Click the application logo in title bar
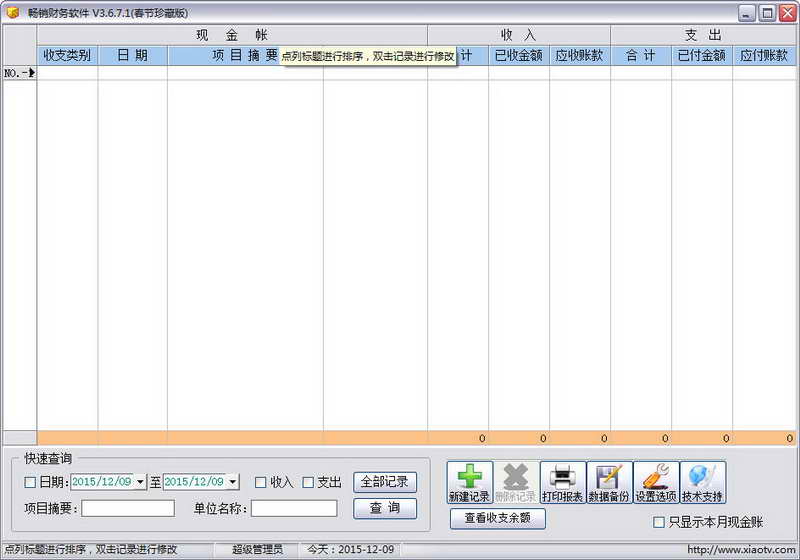This screenshot has width=800, height=560. (12, 12)
